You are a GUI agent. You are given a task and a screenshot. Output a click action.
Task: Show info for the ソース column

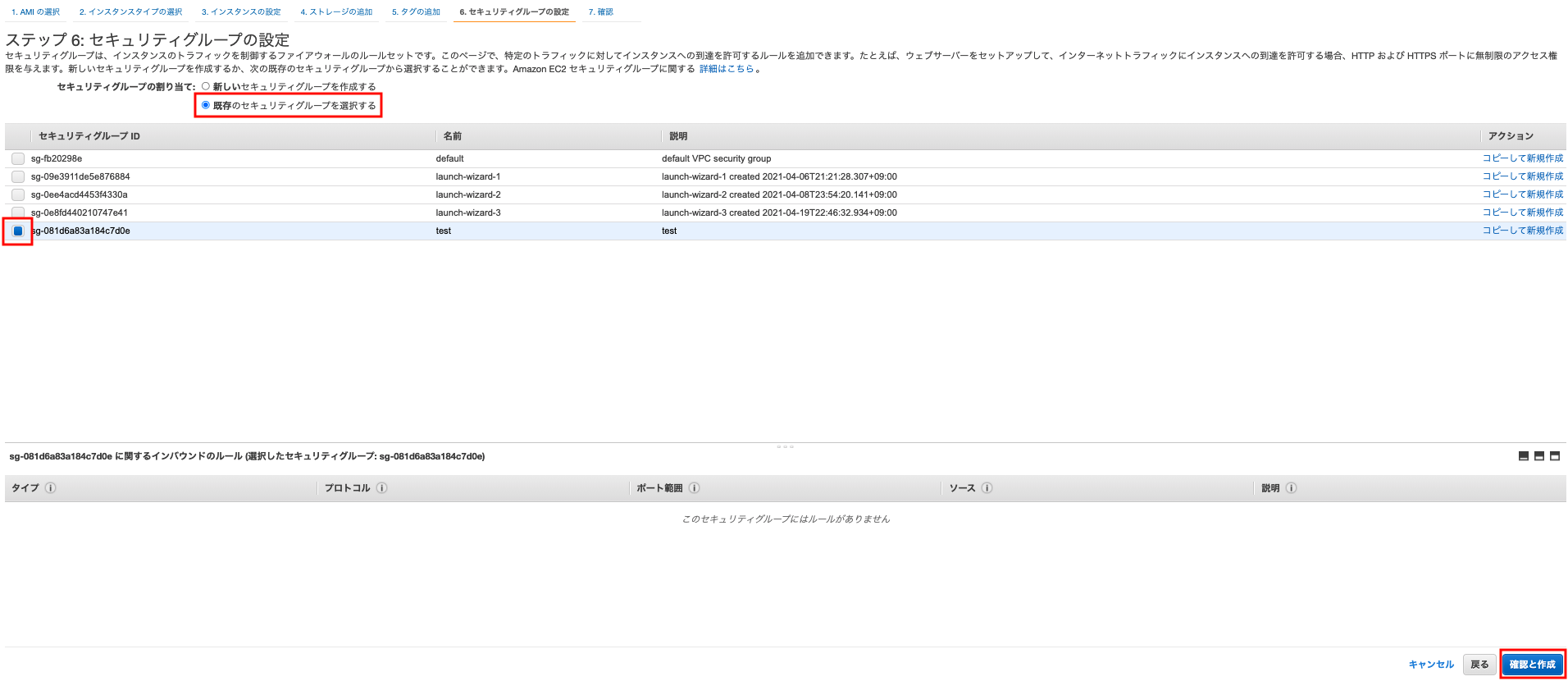(987, 488)
